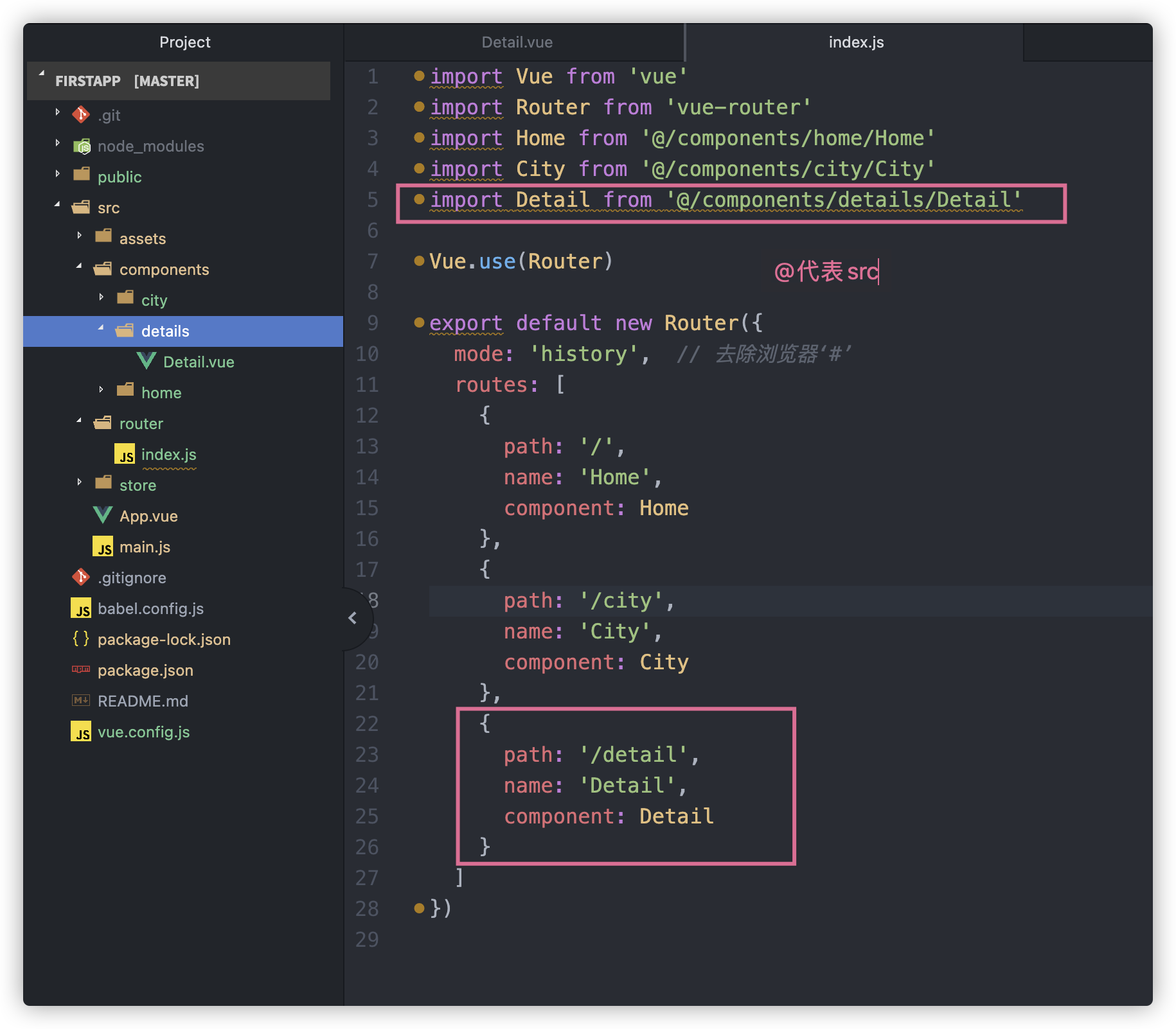
Task: Click 'Vue.use(Router)' code line
Action: point(521,261)
